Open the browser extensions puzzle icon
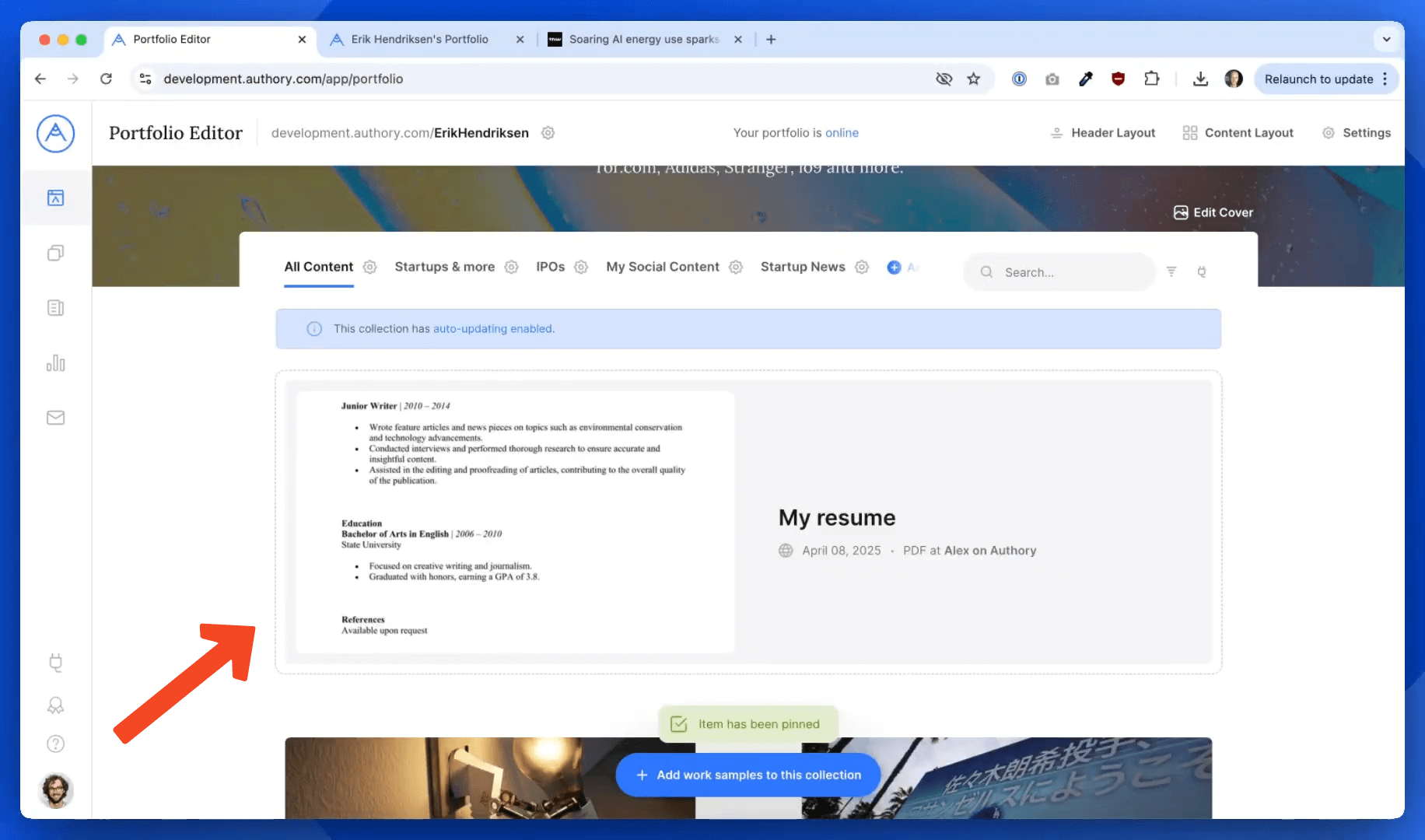The height and width of the screenshot is (840, 1425). pyautogui.click(x=1151, y=79)
